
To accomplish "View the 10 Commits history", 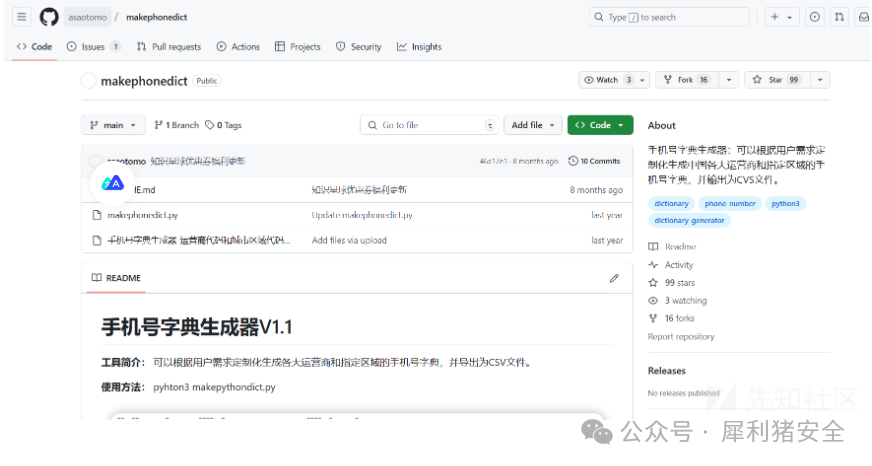I will point(594,161).
